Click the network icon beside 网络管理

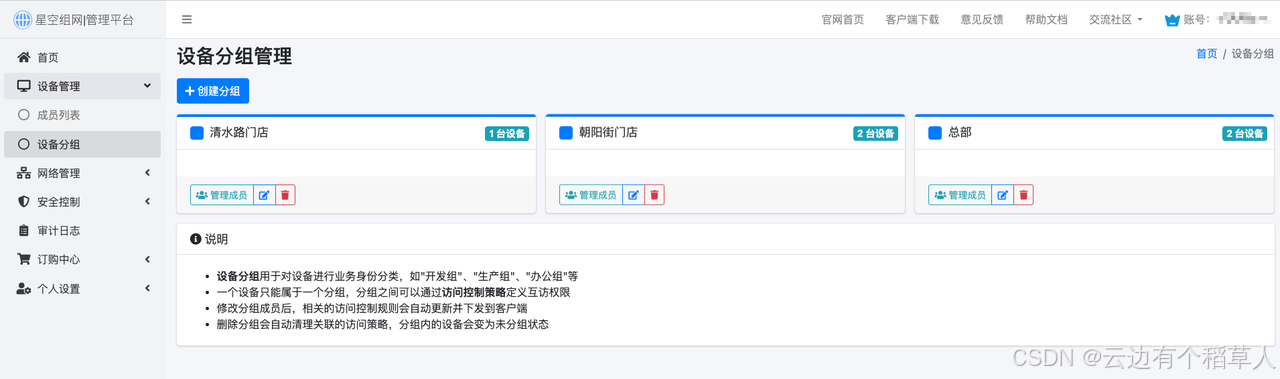[x=24, y=173]
